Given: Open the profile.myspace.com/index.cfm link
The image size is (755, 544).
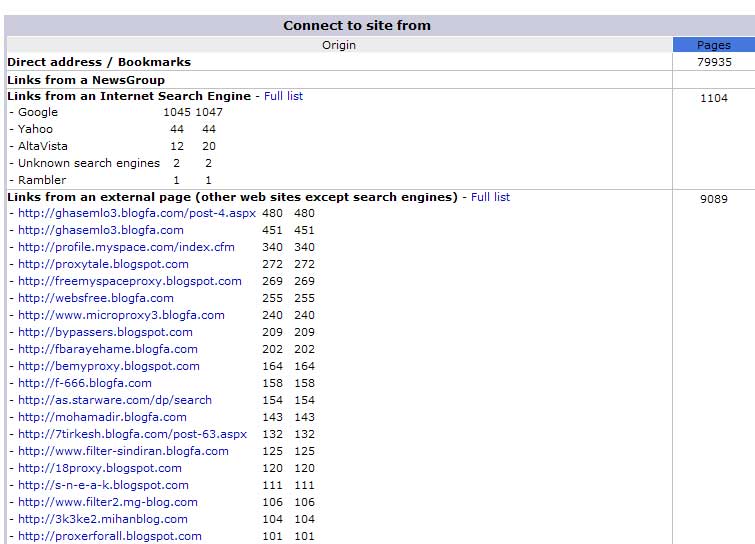Looking at the screenshot, I should [126, 247].
